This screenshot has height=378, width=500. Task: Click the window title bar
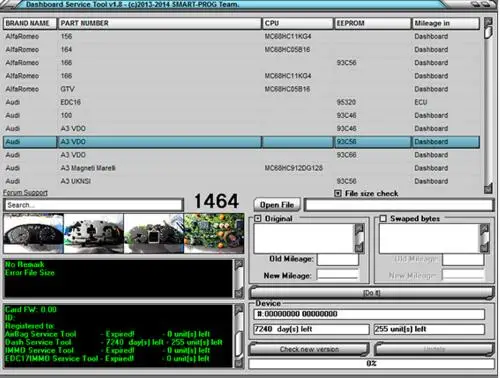(233, 5)
